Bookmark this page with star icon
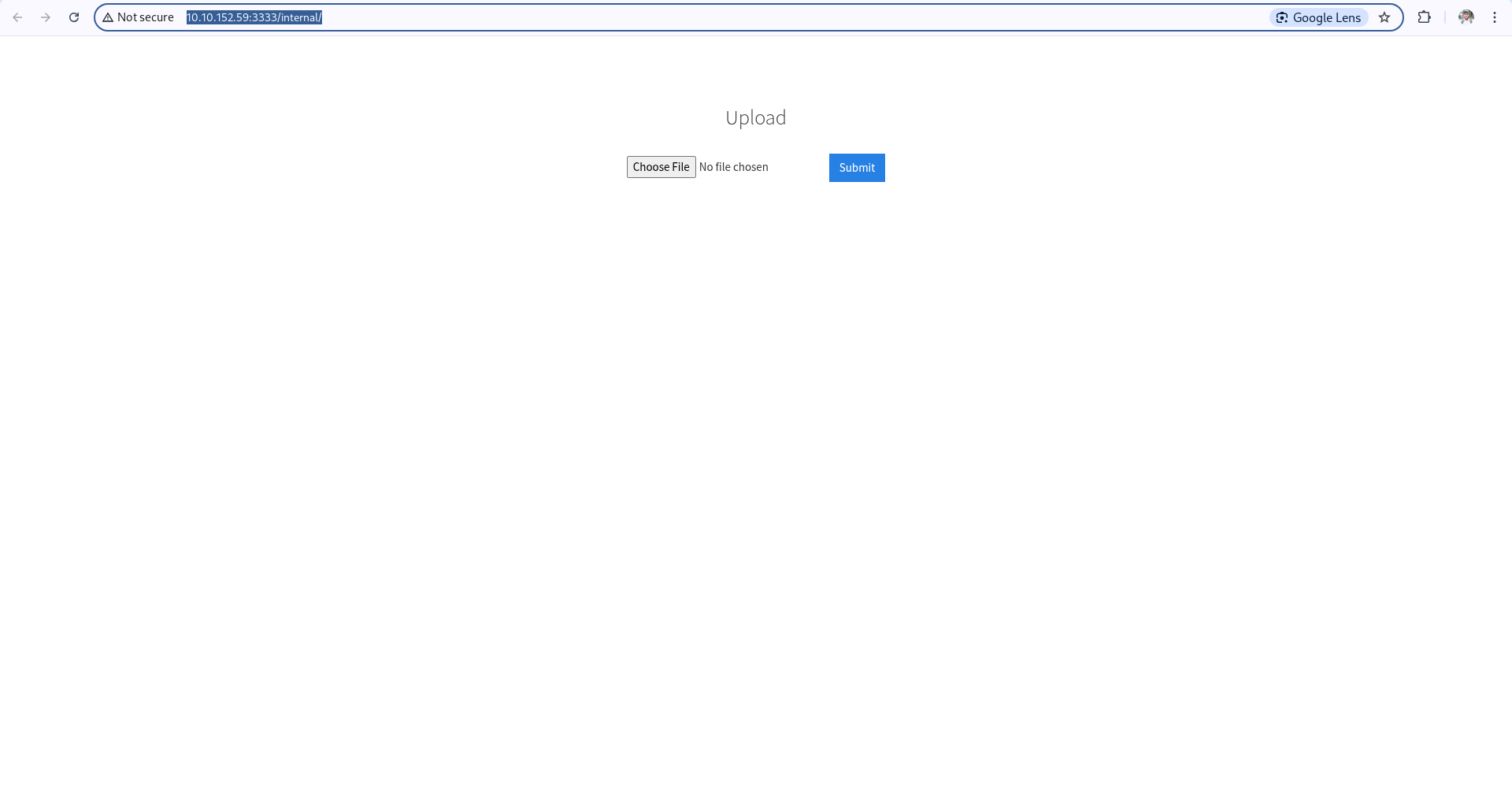Image resolution: width=1512 pixels, height=791 pixels. point(1384,17)
